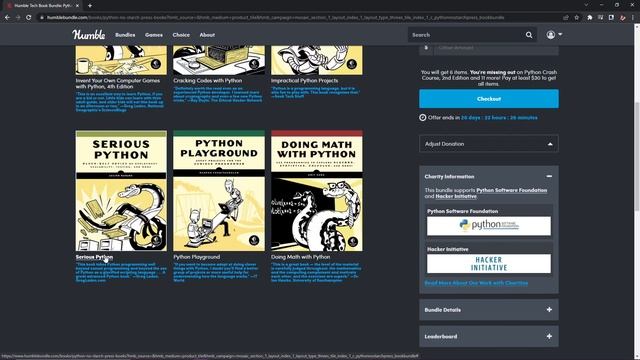Open the Python Playground book cover
640x360 pixels.
point(219,191)
